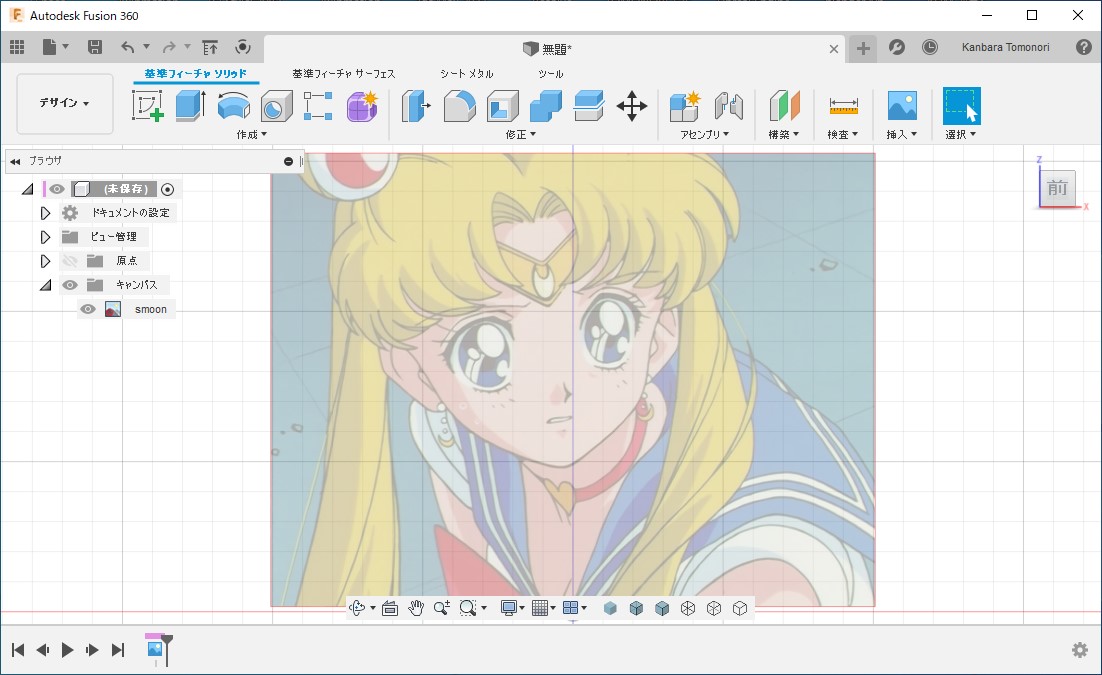Click the Joint tool icon

[729, 105]
